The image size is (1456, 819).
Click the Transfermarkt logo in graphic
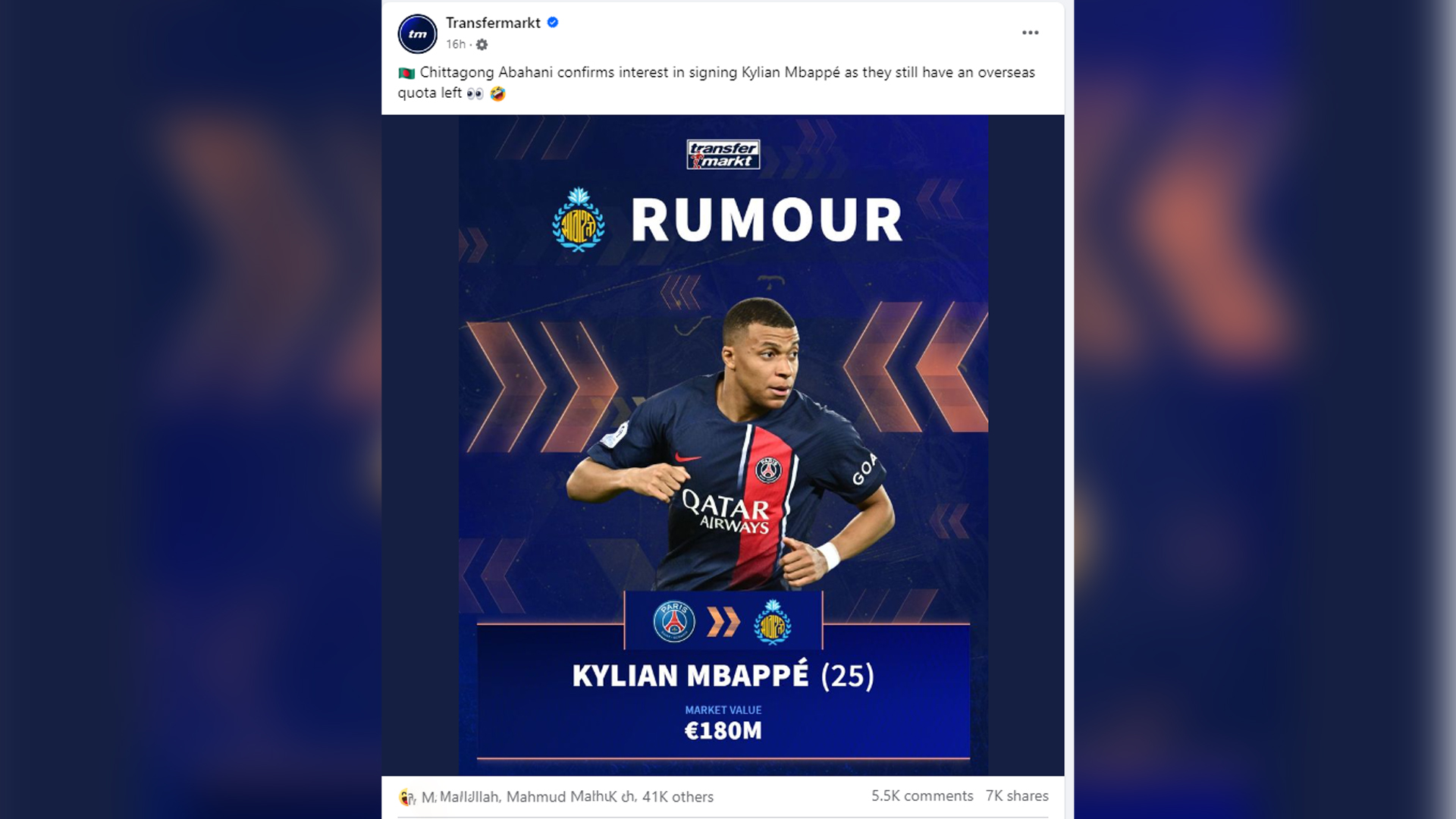pyautogui.click(x=723, y=155)
